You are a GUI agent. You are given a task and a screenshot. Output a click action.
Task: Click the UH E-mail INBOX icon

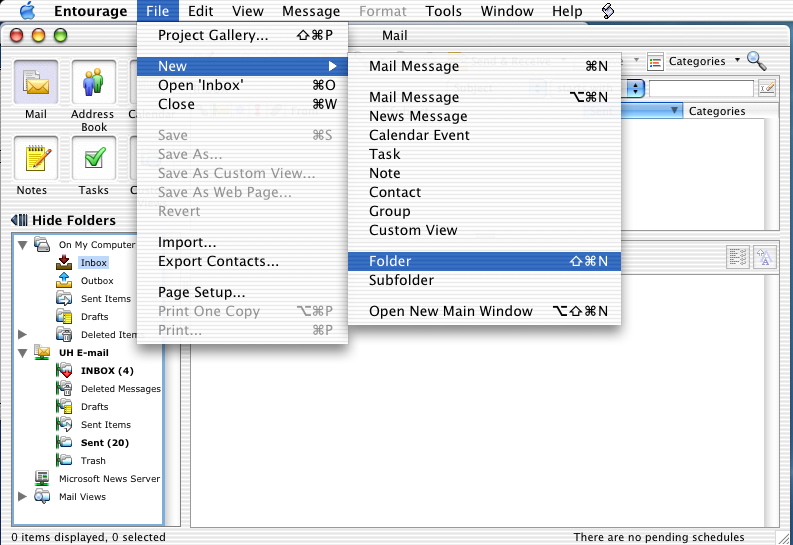64,371
